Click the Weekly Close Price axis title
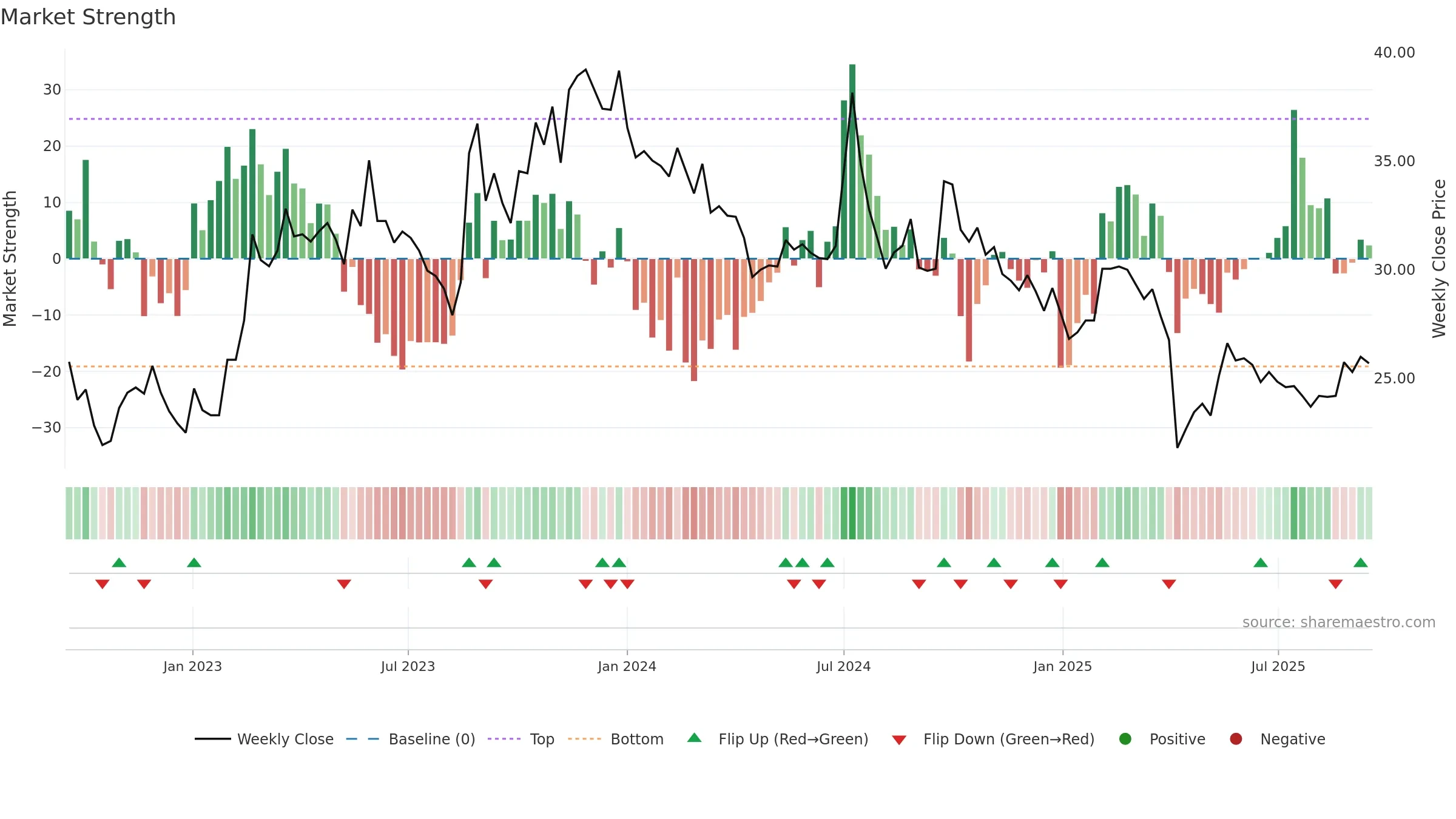Viewport: 1456px width, 819px height. click(x=1439, y=258)
